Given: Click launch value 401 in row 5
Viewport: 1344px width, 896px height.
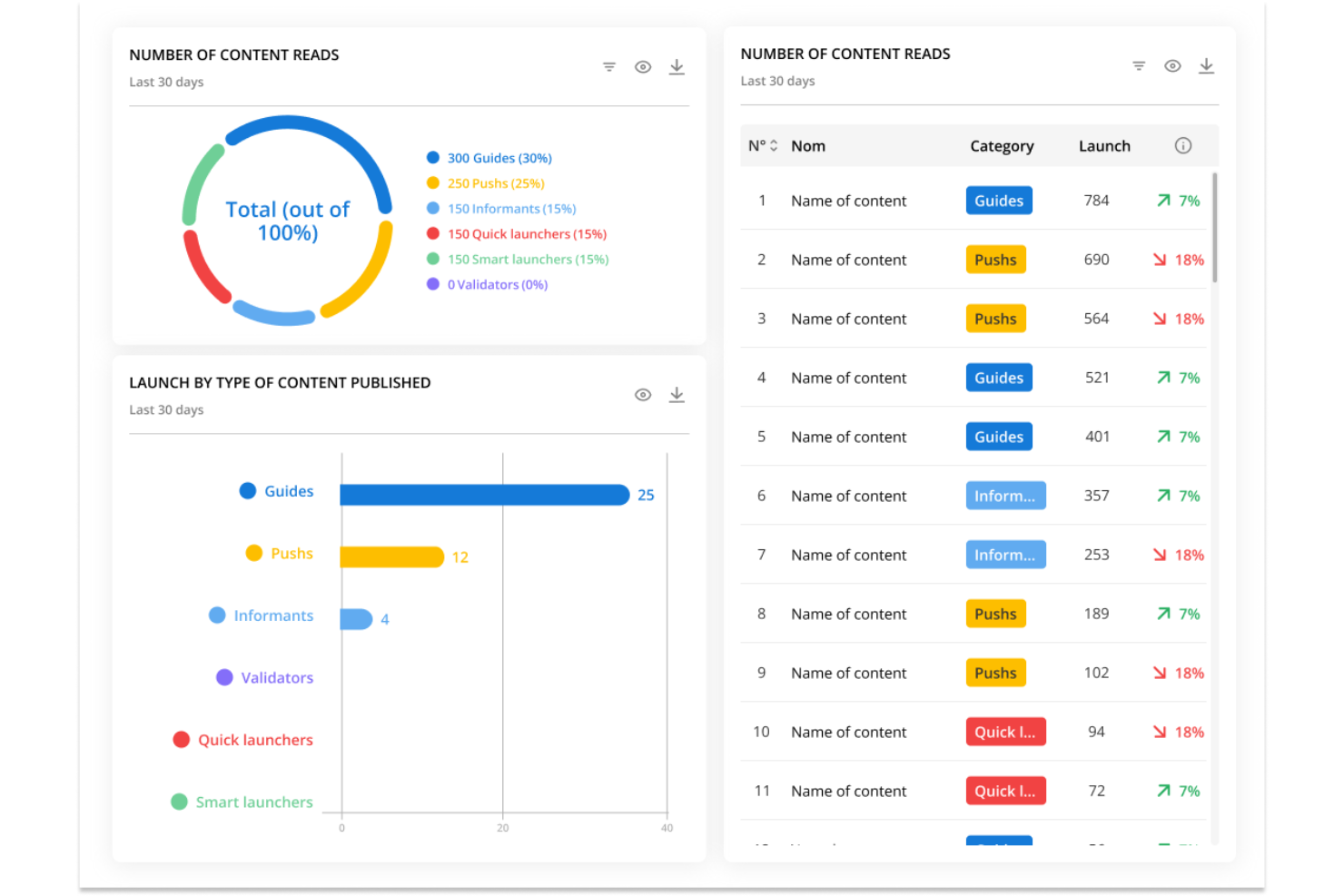Looking at the screenshot, I should click(x=1097, y=437).
